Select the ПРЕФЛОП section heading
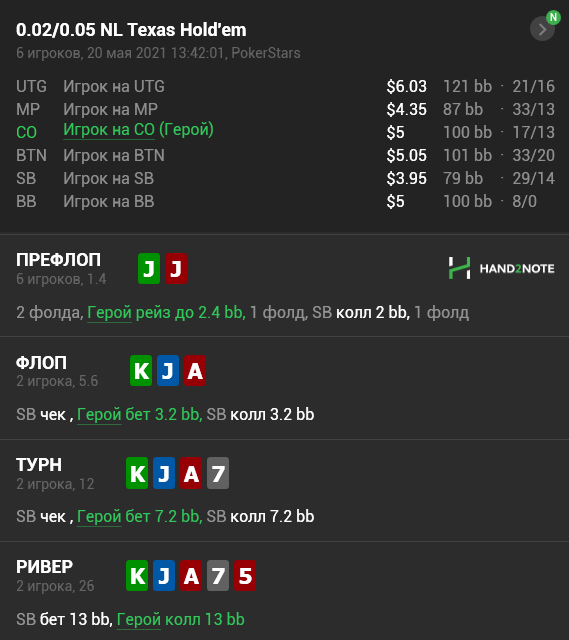This screenshot has height=640, width=569. coord(58,260)
